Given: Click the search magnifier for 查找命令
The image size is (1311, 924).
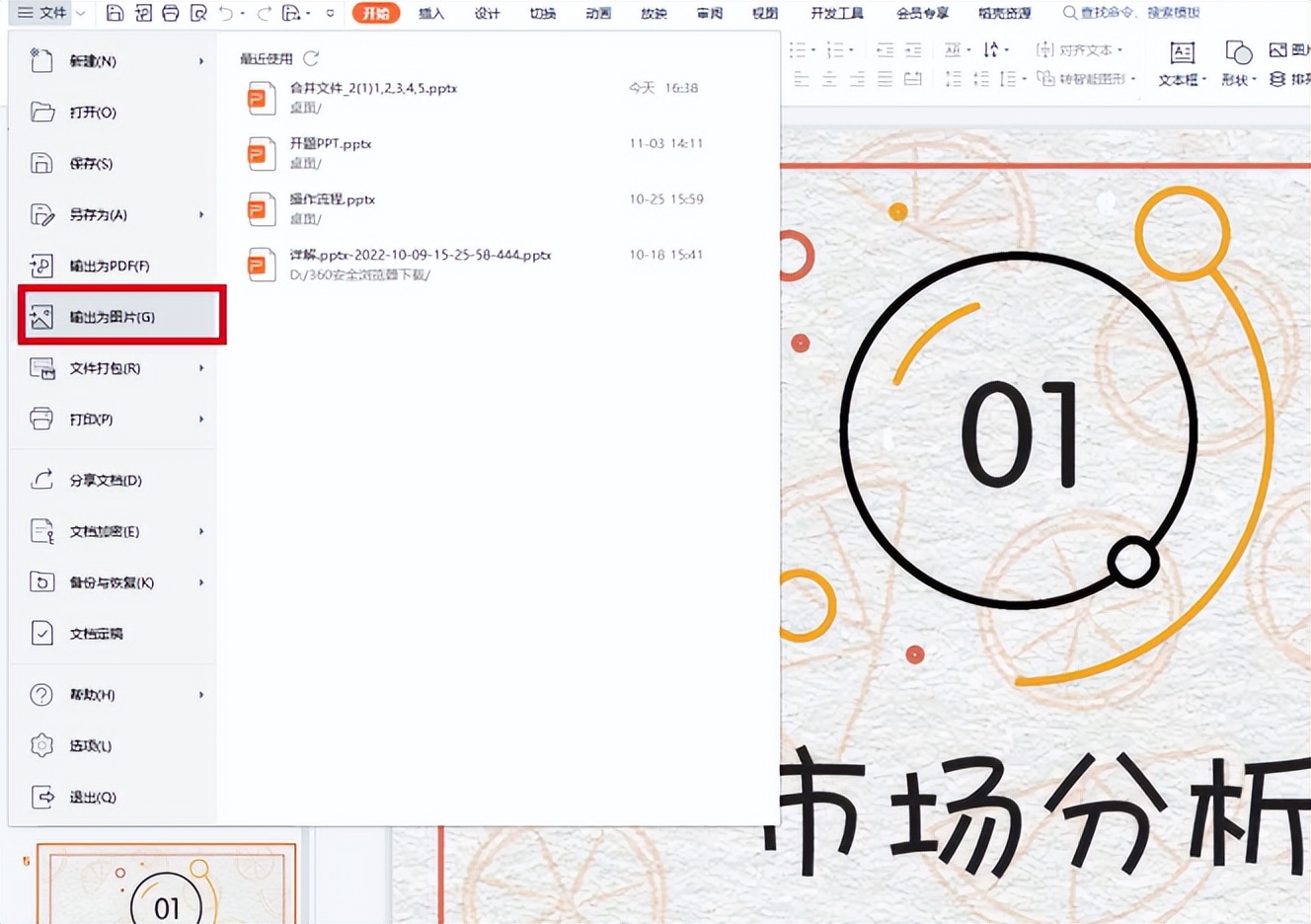Looking at the screenshot, I should [1069, 13].
